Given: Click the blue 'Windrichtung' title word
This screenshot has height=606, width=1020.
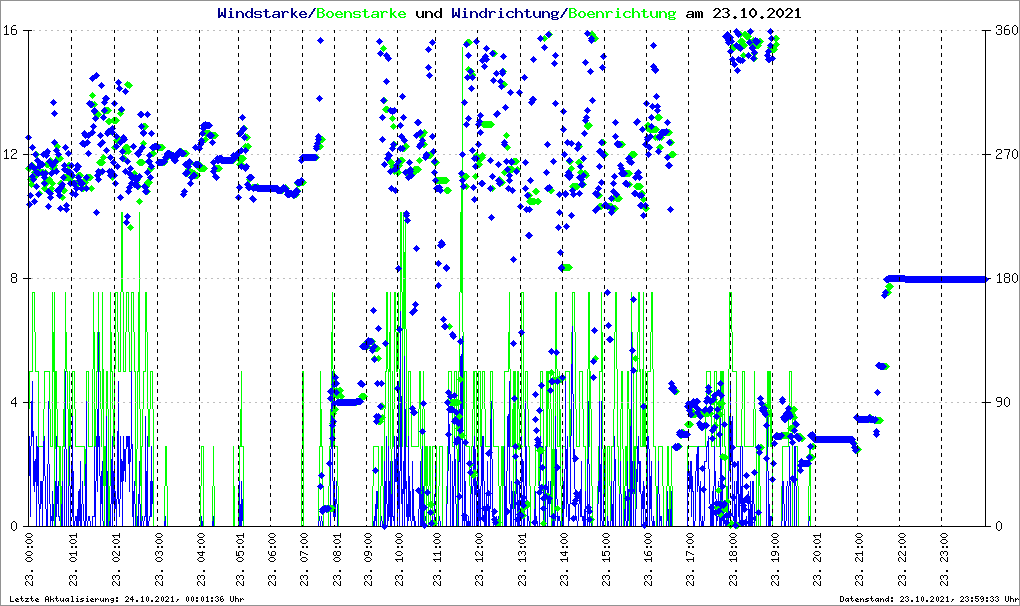Looking at the screenshot, I should (505, 13).
